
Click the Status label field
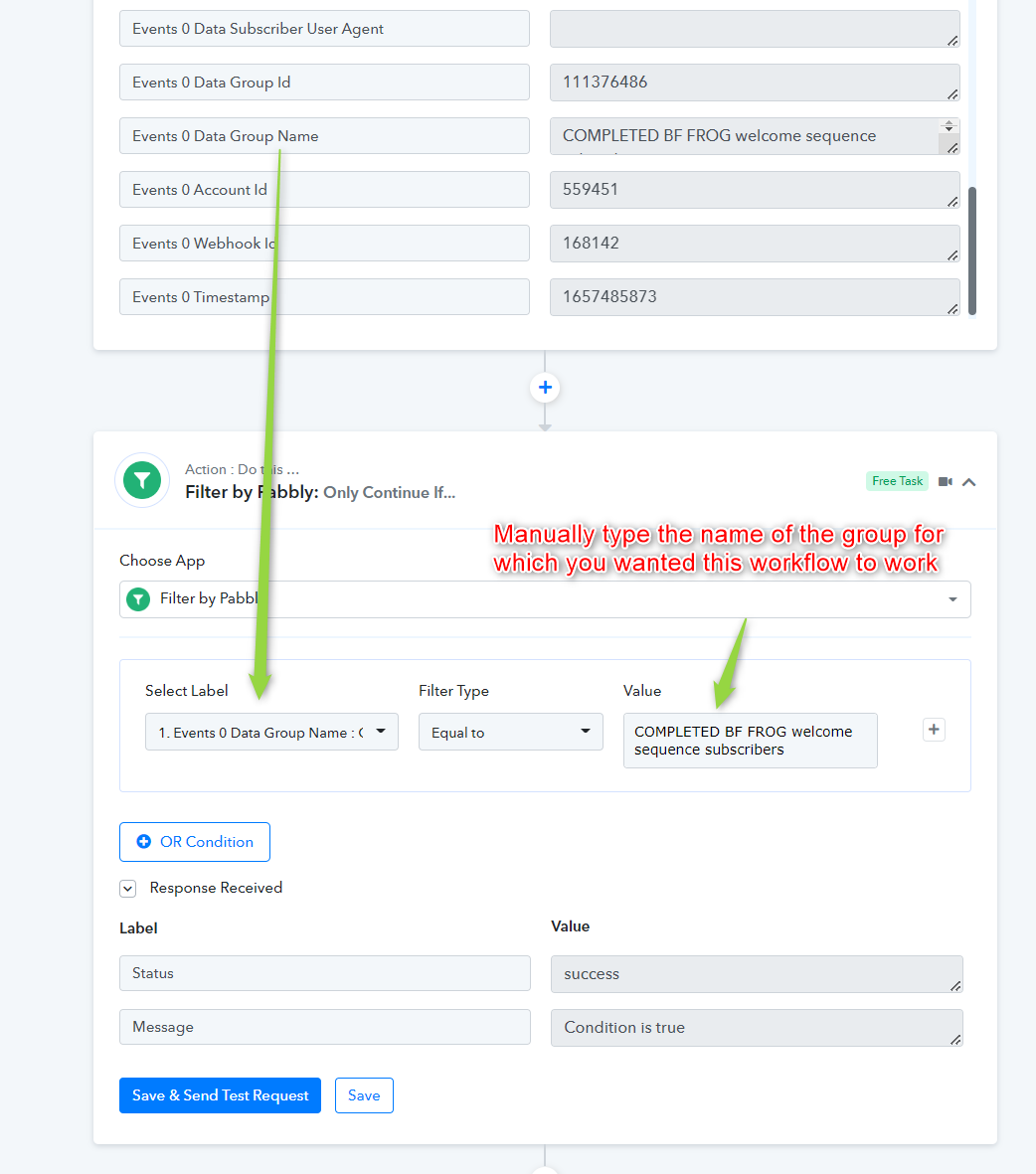(x=324, y=973)
